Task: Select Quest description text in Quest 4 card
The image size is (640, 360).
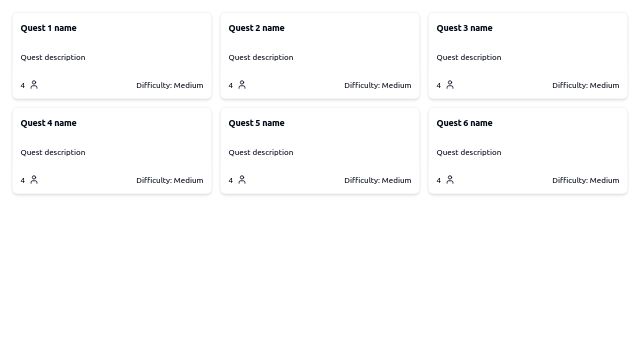Action: (53, 153)
